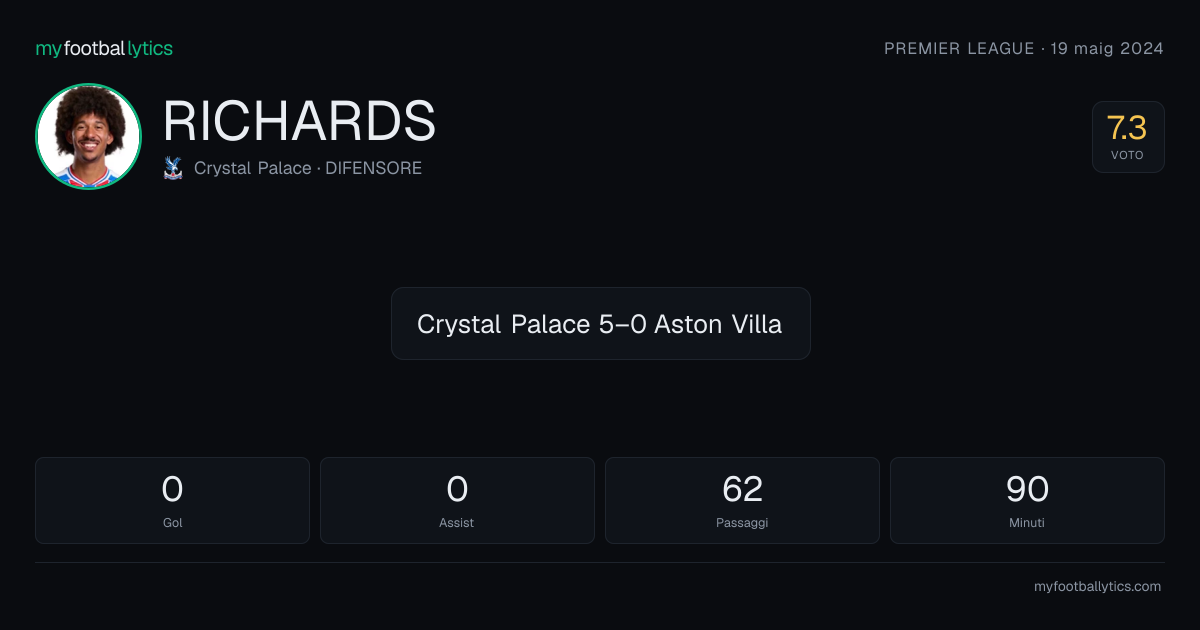Click the Passaggi label text
The image size is (1200, 630).
pyautogui.click(x=742, y=522)
